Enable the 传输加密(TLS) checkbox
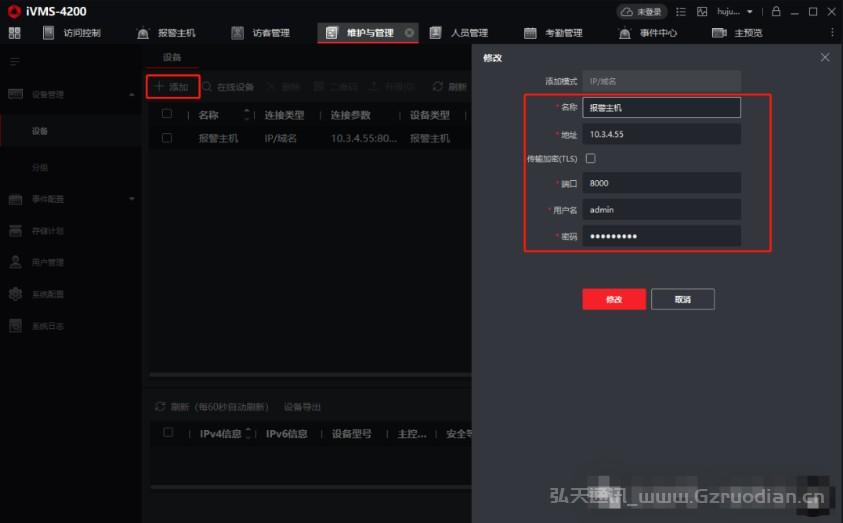This screenshot has width=843, height=523. [590, 158]
